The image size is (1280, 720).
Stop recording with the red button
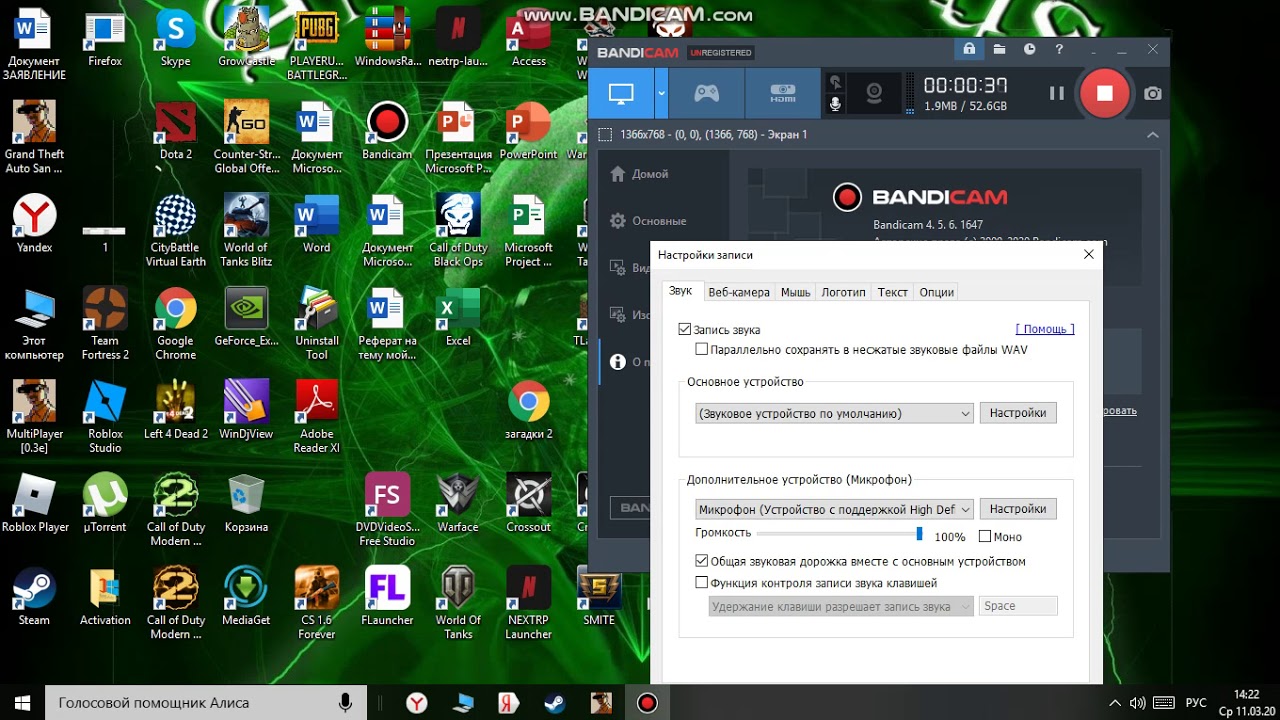(1104, 93)
